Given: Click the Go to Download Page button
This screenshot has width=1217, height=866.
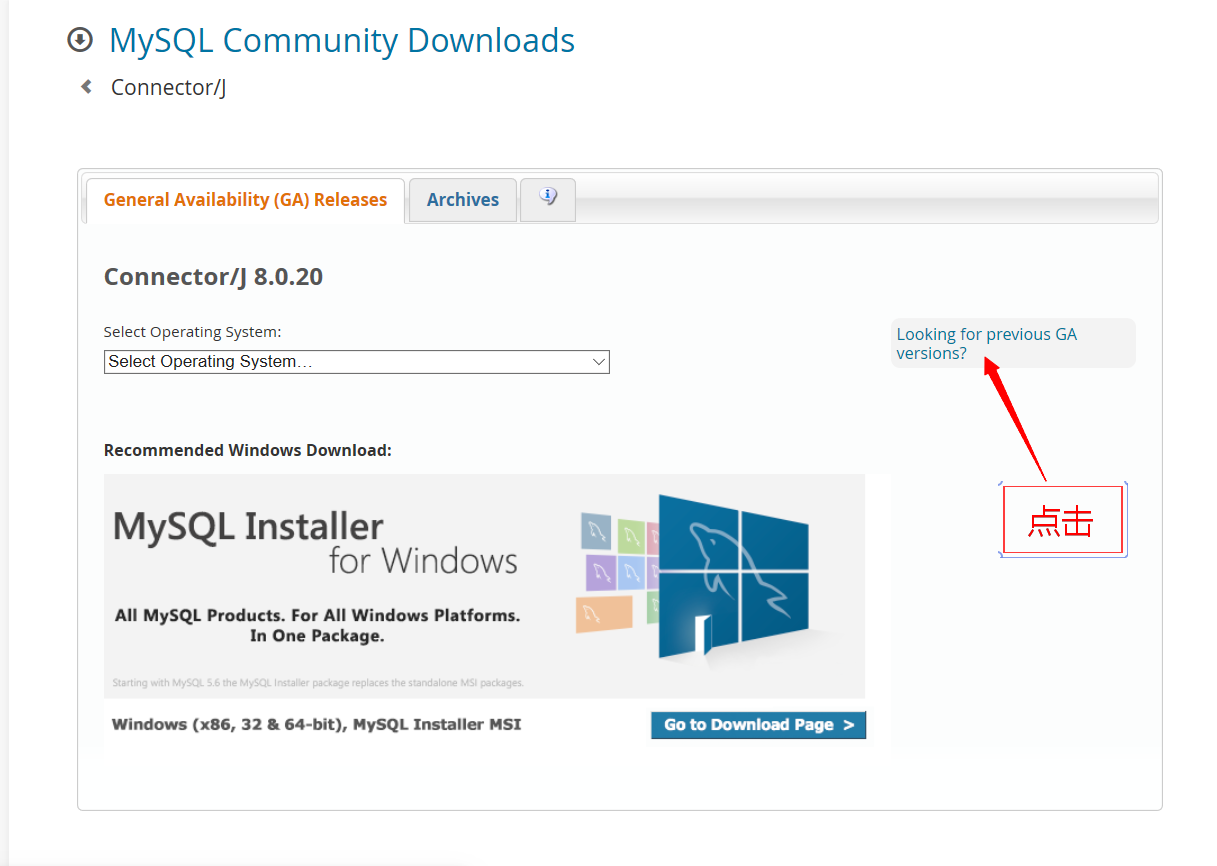Looking at the screenshot, I should (x=758, y=725).
